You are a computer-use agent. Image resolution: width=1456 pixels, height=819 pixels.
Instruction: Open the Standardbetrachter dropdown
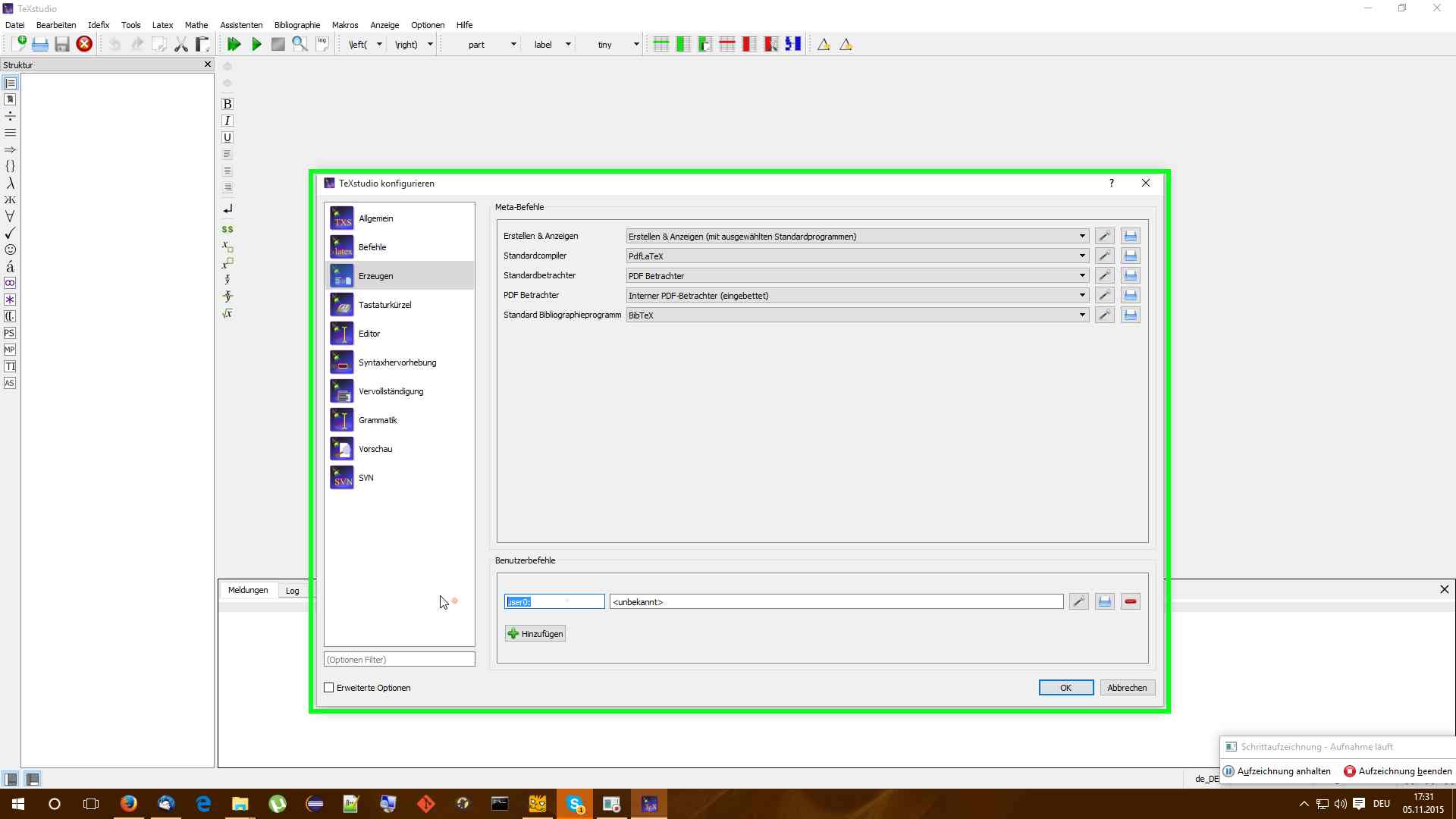(x=858, y=275)
